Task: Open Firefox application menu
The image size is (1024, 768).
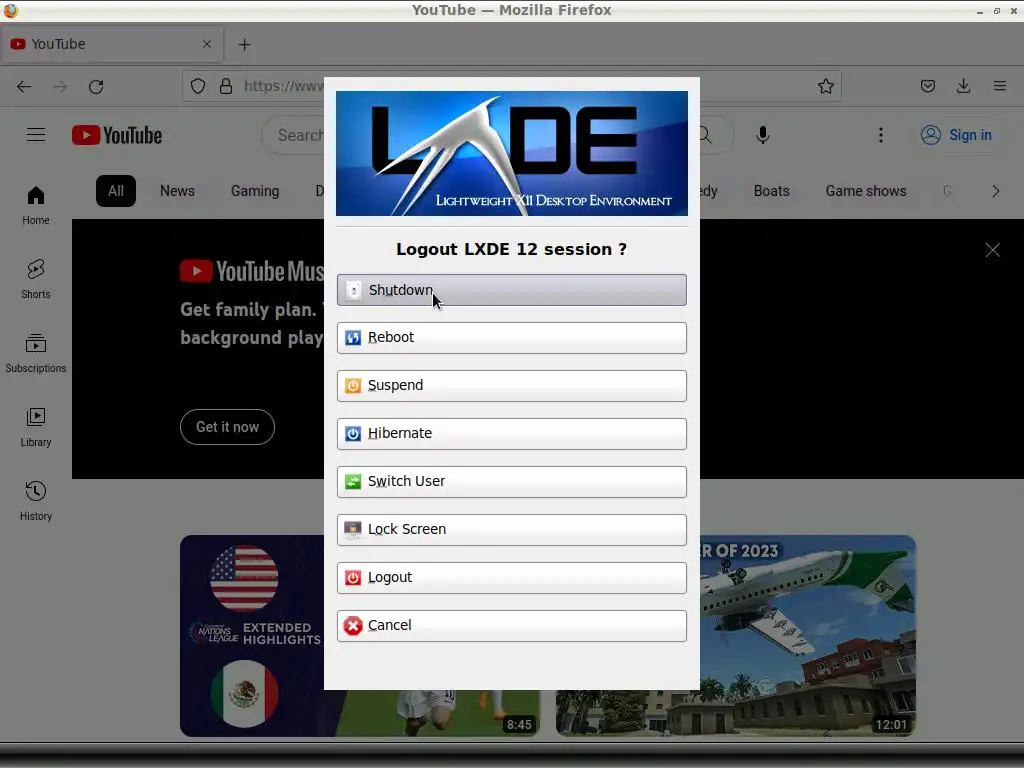Action: click(999, 86)
